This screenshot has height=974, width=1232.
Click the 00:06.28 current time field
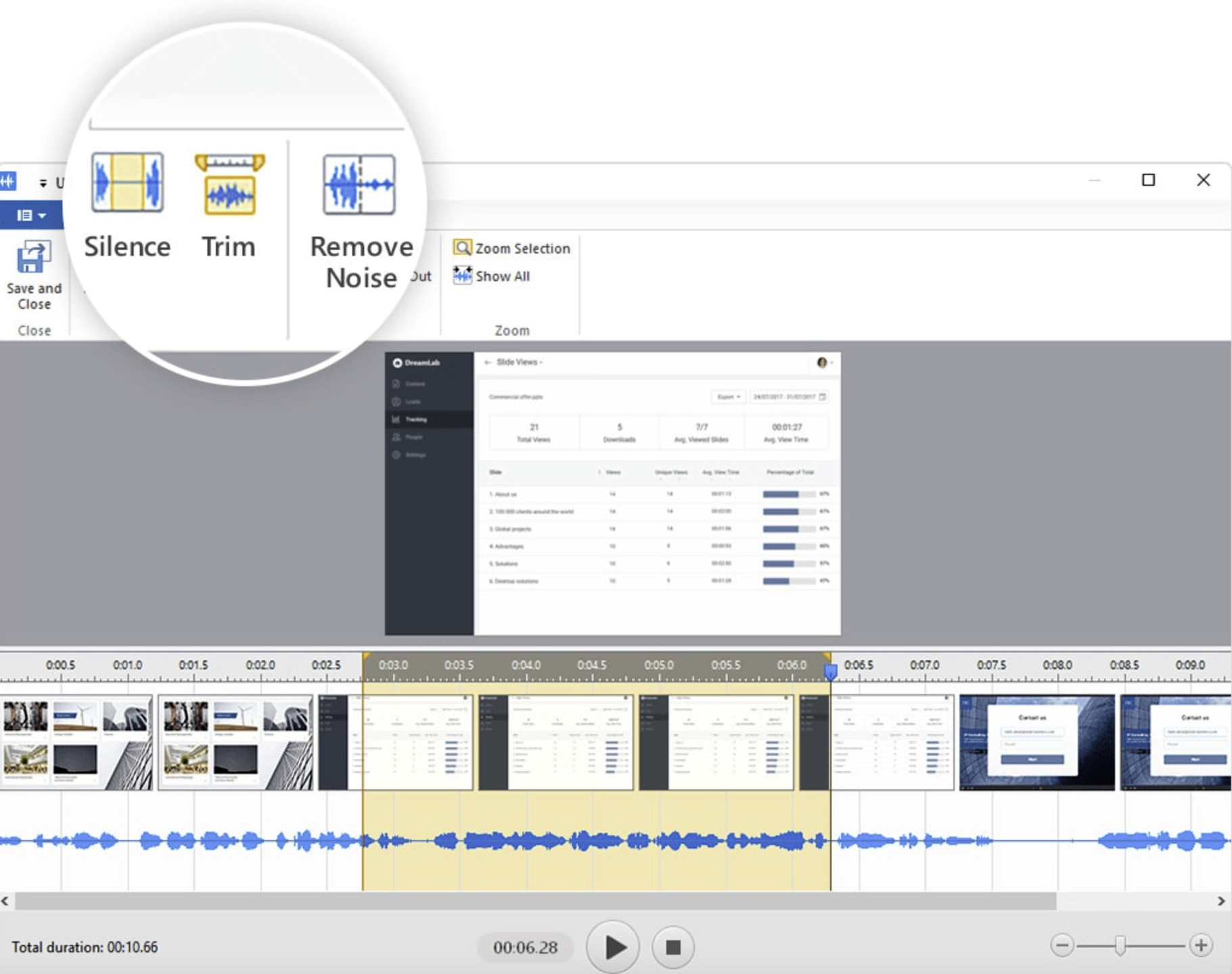[525, 947]
